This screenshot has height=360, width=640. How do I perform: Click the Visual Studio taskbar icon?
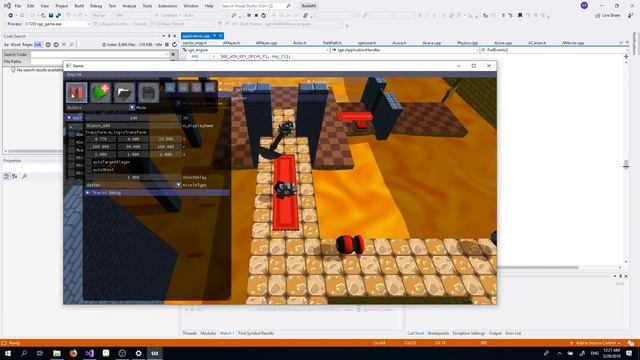coord(89,353)
